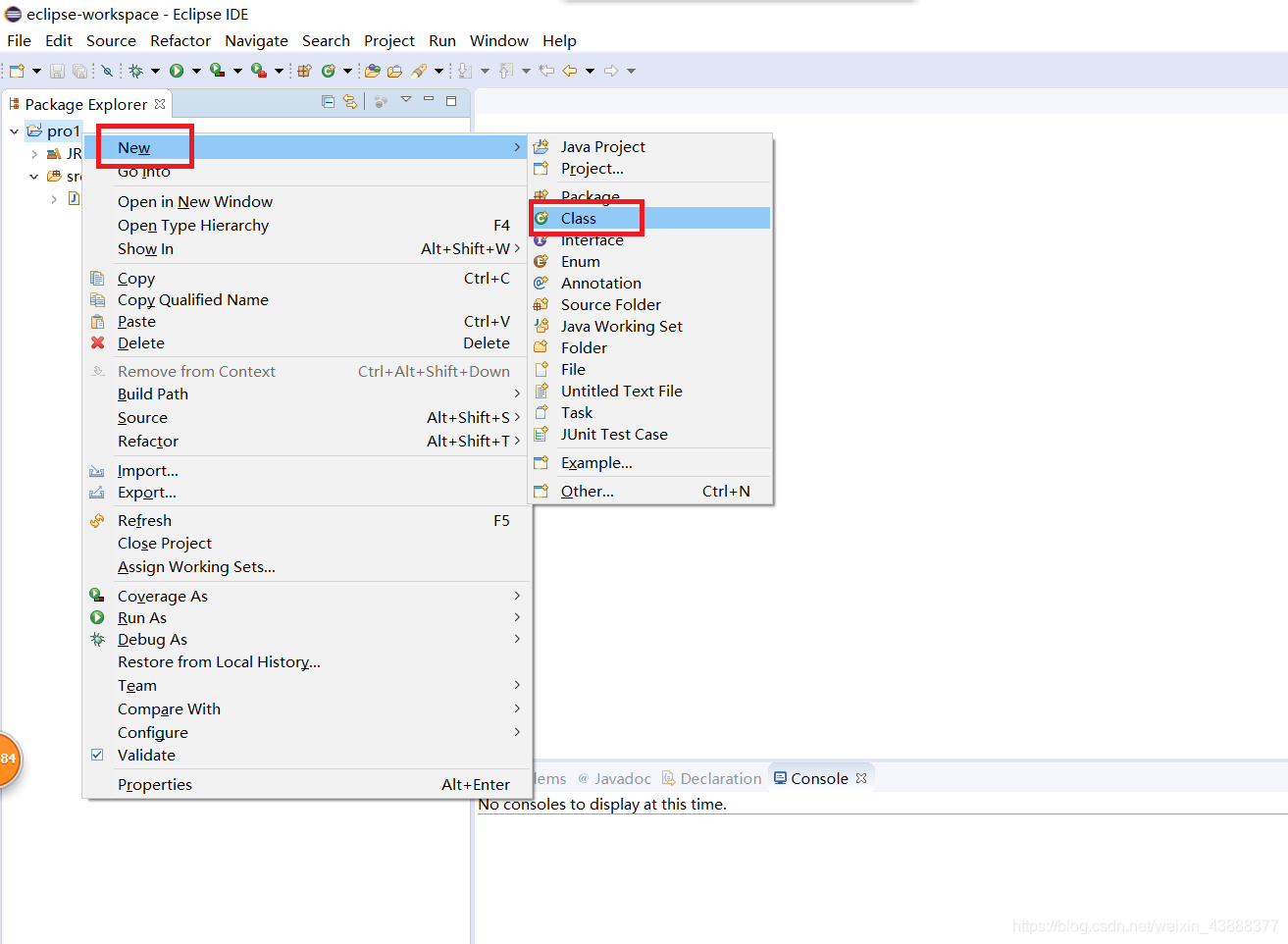
Task: Click Refresh in the context menu
Action: 306,520
